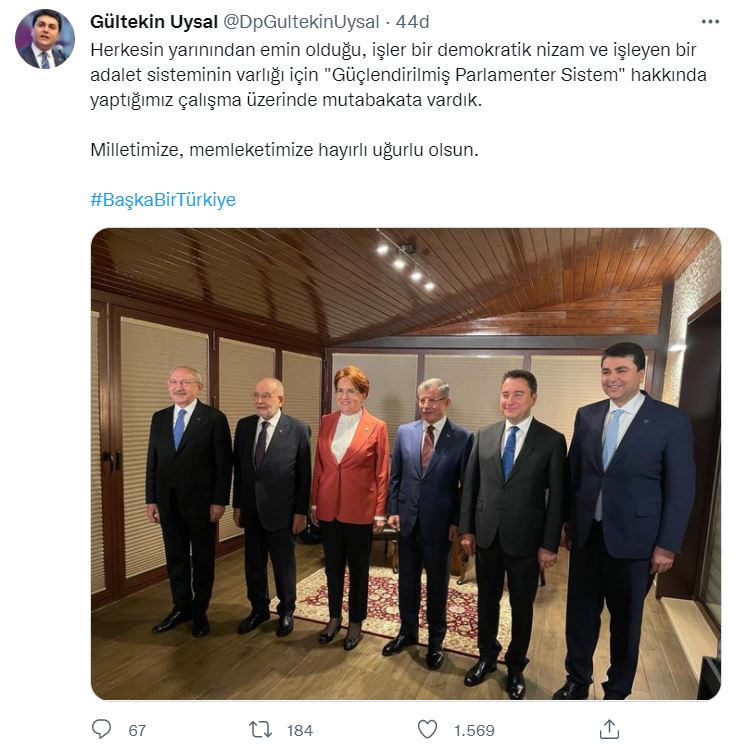
Task: Click the share upload icon
Action: (x=609, y=729)
